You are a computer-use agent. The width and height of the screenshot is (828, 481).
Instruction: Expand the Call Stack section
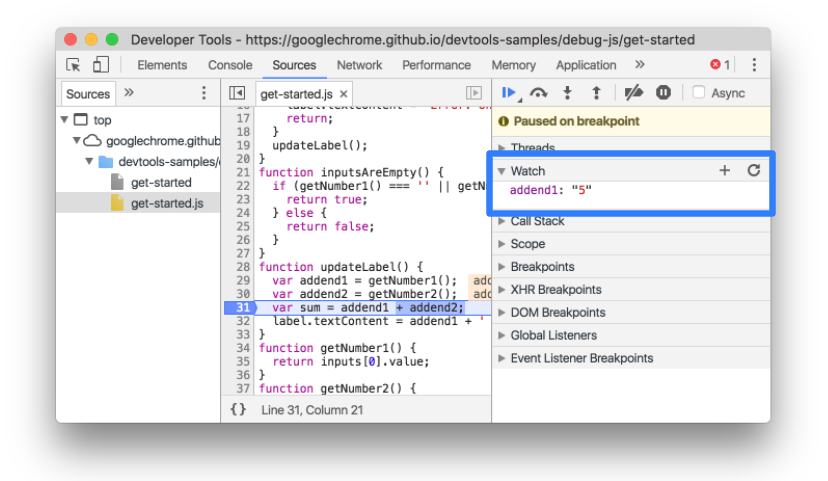[x=502, y=221]
